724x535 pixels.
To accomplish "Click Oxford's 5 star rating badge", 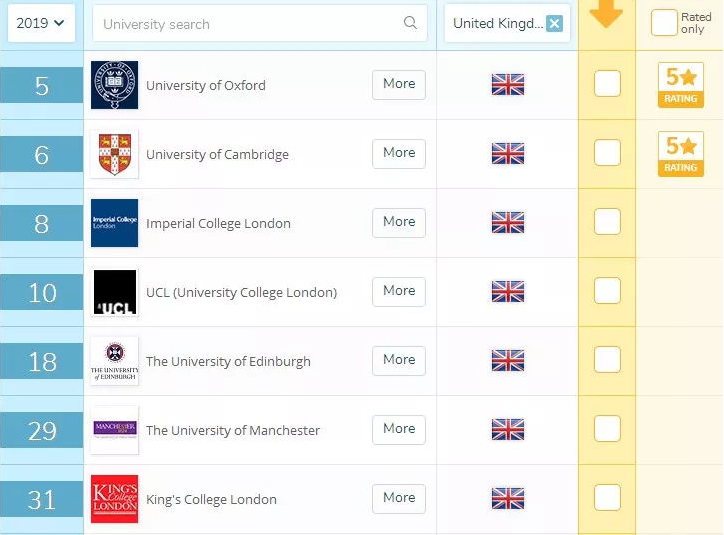I will pos(681,85).
